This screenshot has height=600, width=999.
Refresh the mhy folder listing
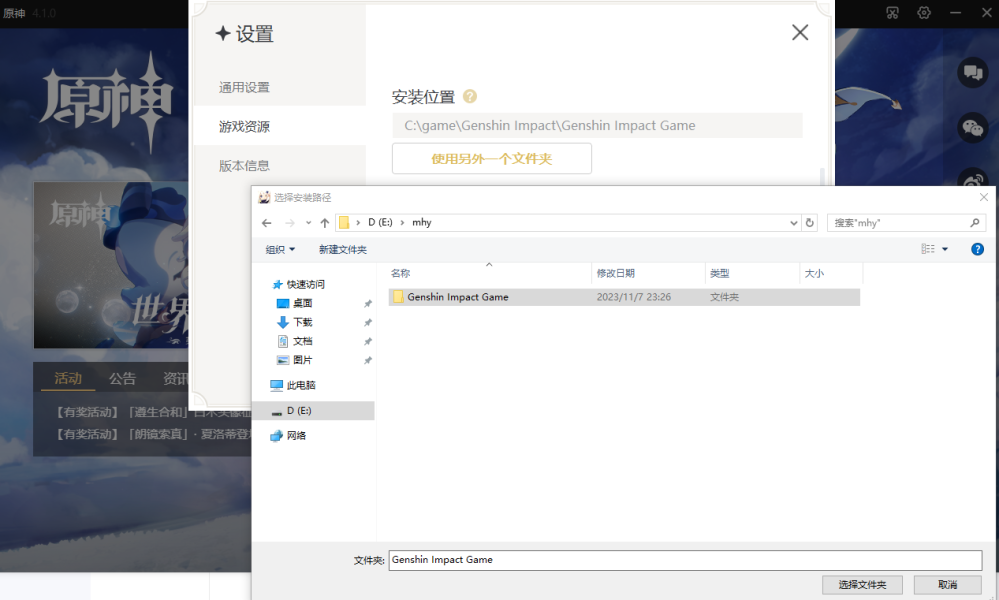click(x=810, y=223)
